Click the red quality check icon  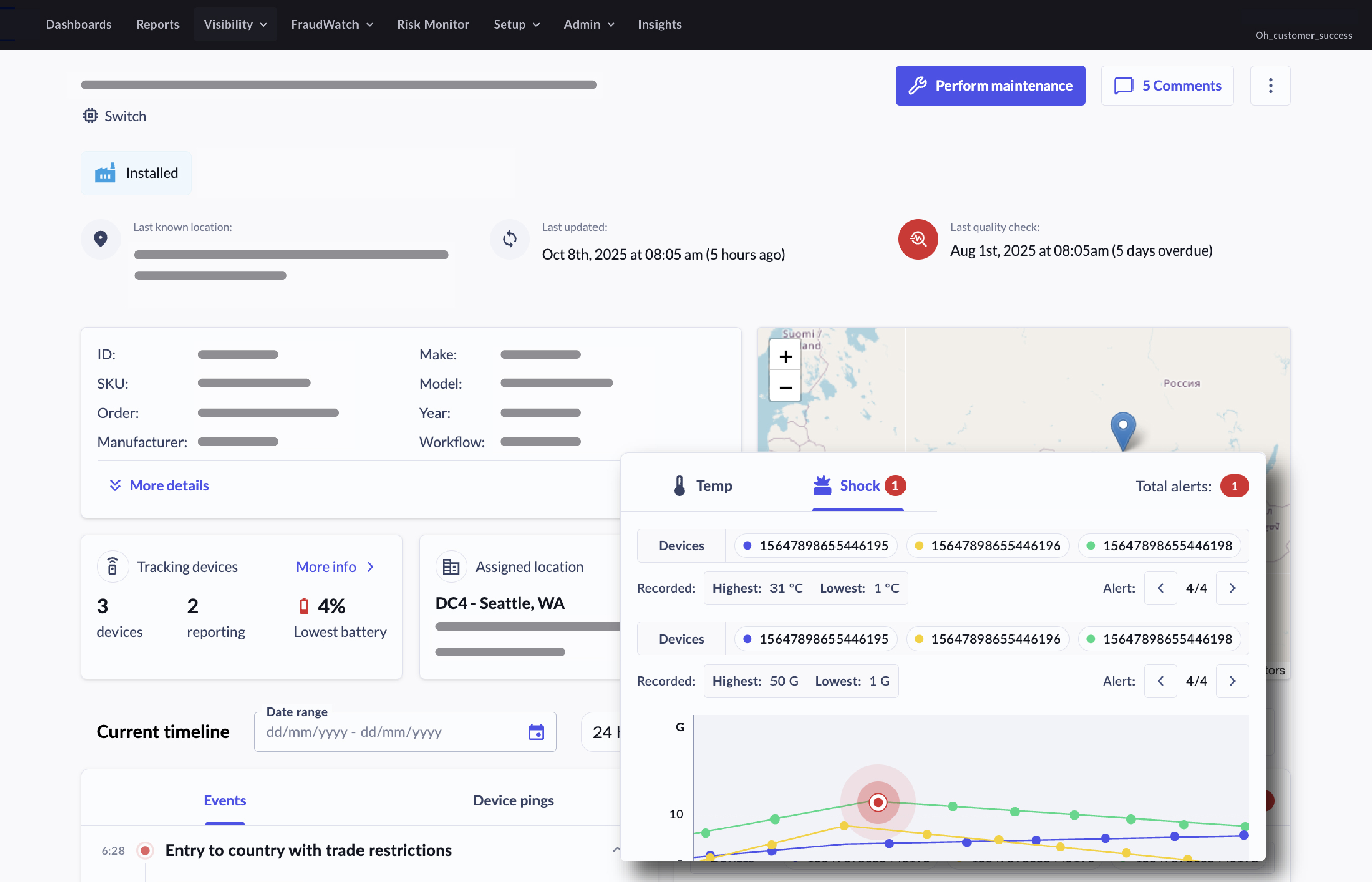(917, 239)
